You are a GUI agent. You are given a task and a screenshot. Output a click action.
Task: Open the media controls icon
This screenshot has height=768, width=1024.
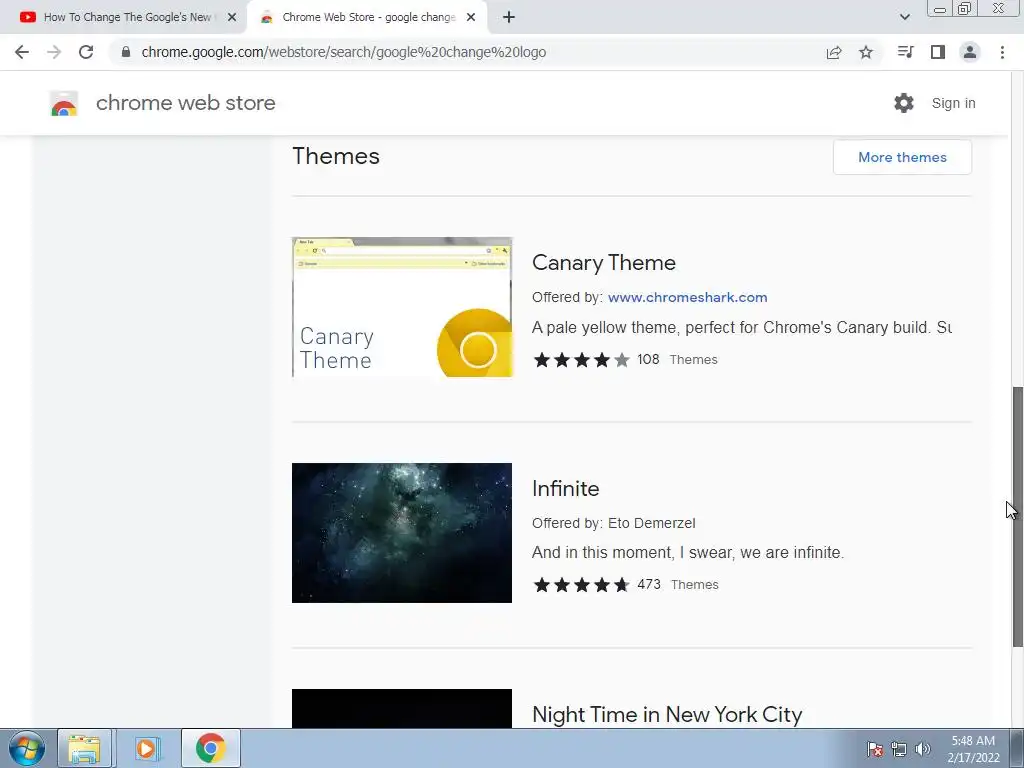(x=905, y=52)
